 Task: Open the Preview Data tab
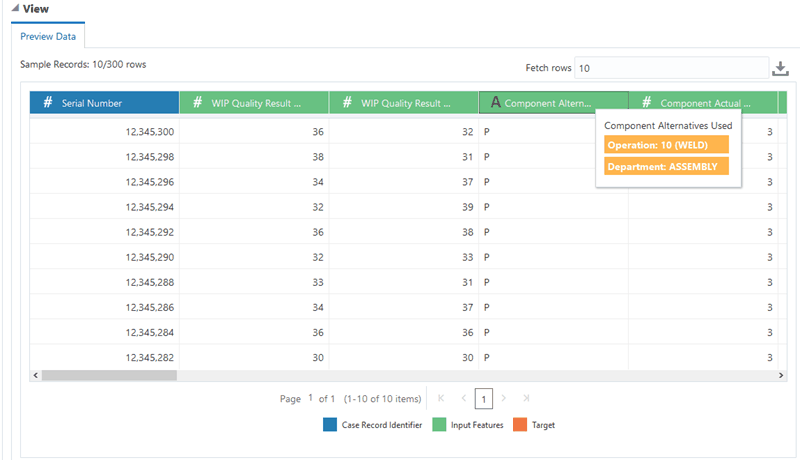click(48, 36)
